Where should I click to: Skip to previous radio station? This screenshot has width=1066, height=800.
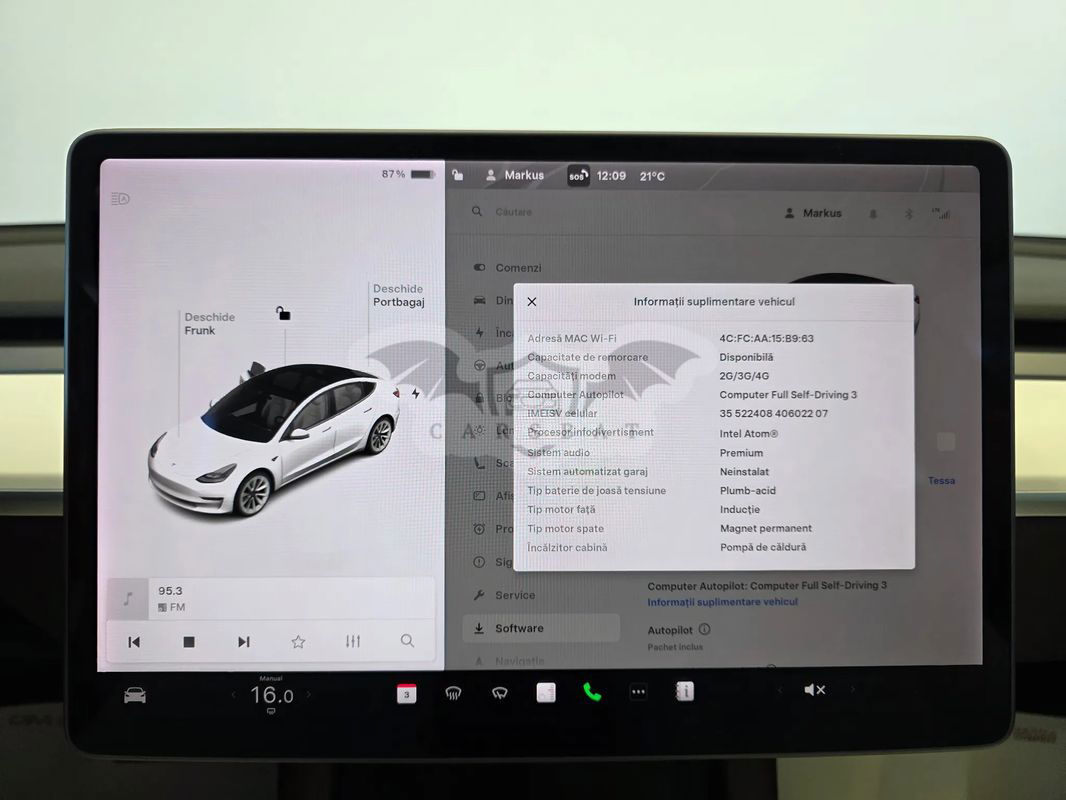(134, 642)
